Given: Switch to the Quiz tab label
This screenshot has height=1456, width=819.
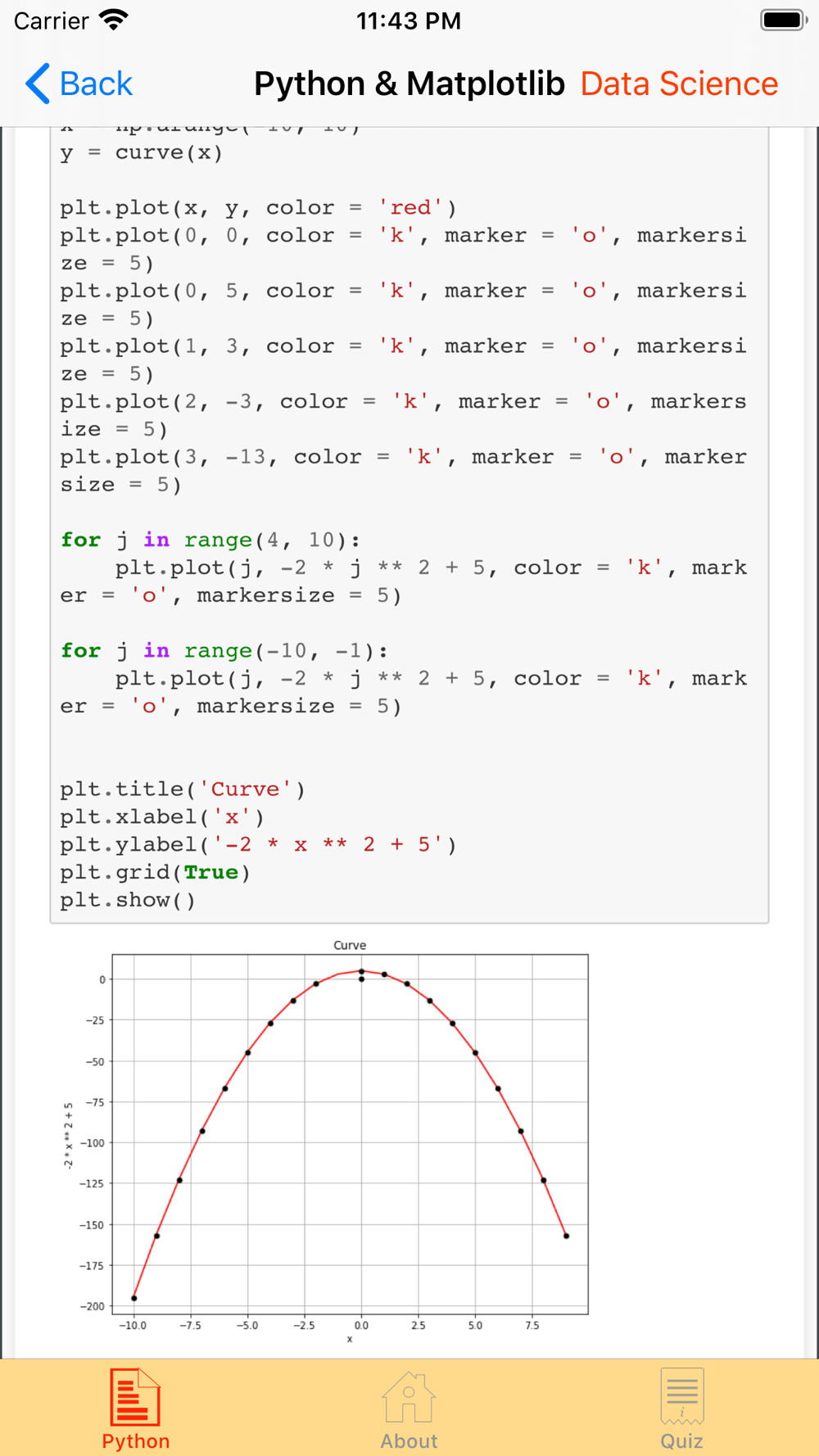Looking at the screenshot, I should coord(682,1440).
